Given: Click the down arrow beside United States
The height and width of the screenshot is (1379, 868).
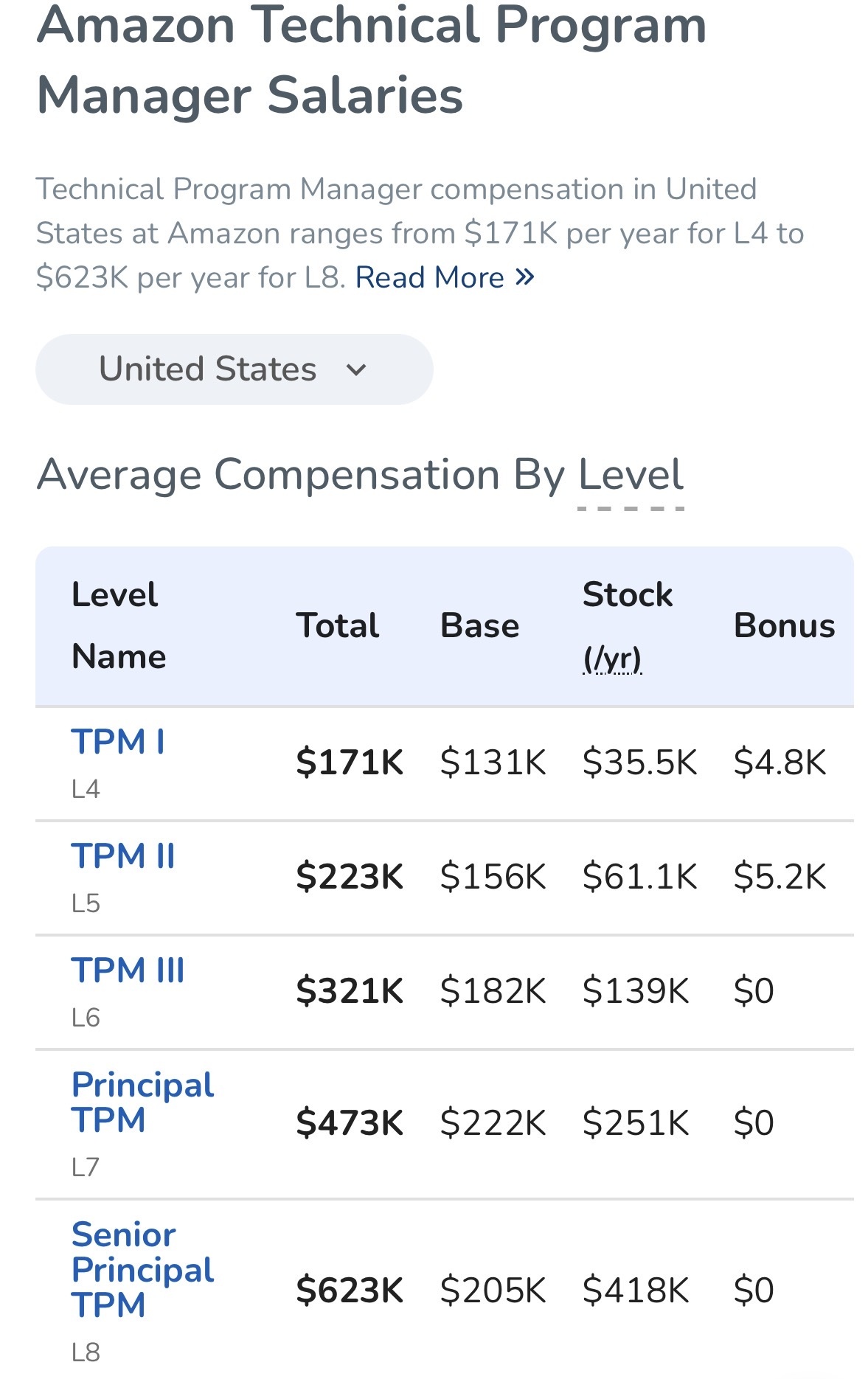Looking at the screenshot, I should pos(356,369).
